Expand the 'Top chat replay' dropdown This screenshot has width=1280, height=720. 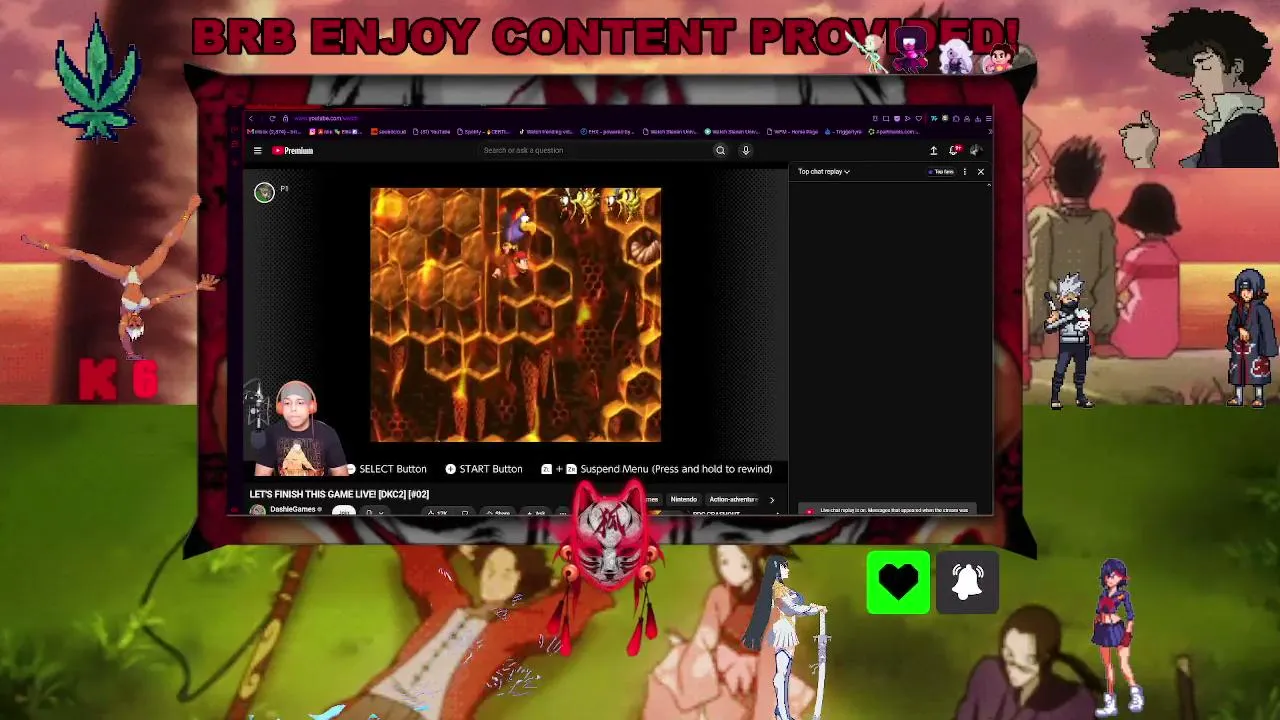[x=824, y=172]
